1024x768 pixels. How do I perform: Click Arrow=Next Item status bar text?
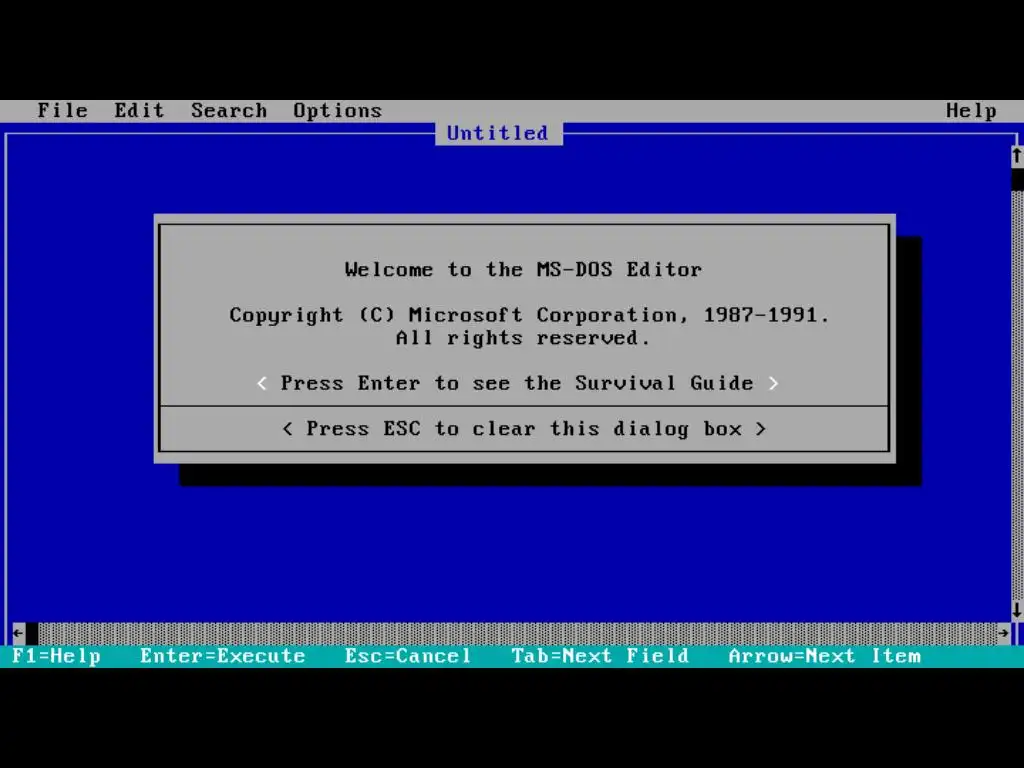pos(825,656)
